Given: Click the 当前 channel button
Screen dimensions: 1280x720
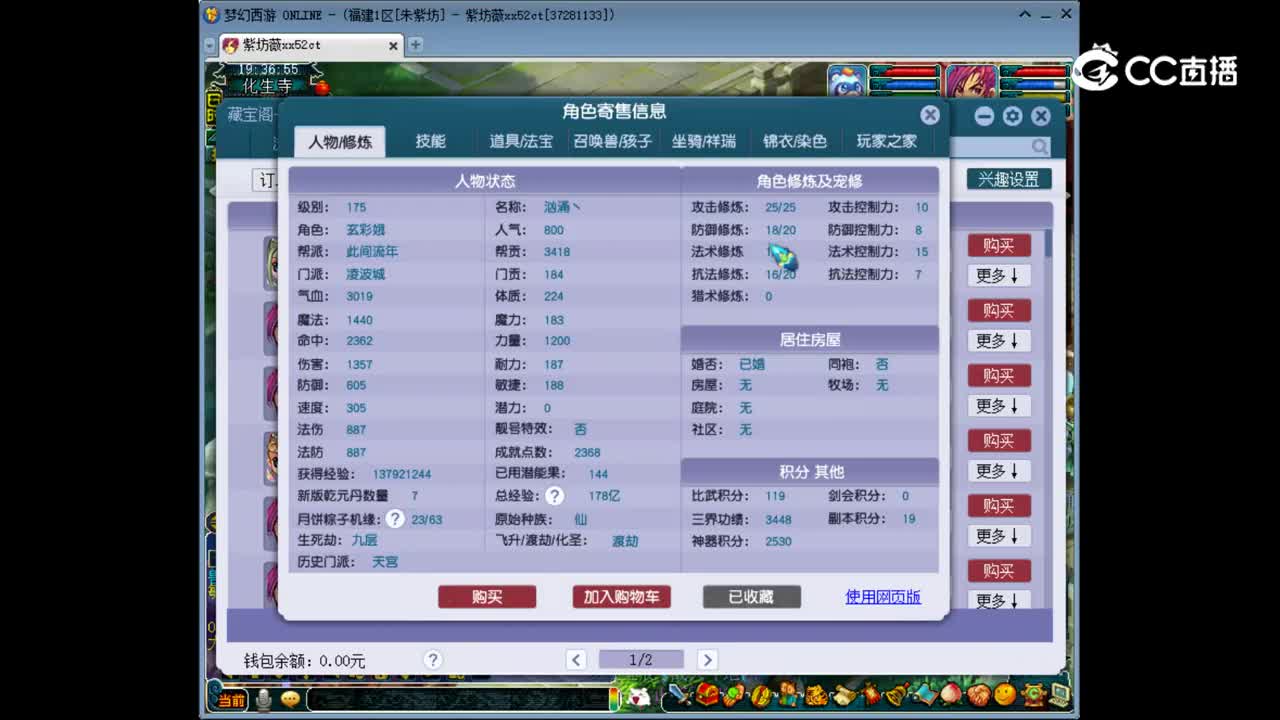Looking at the screenshot, I should (231, 700).
